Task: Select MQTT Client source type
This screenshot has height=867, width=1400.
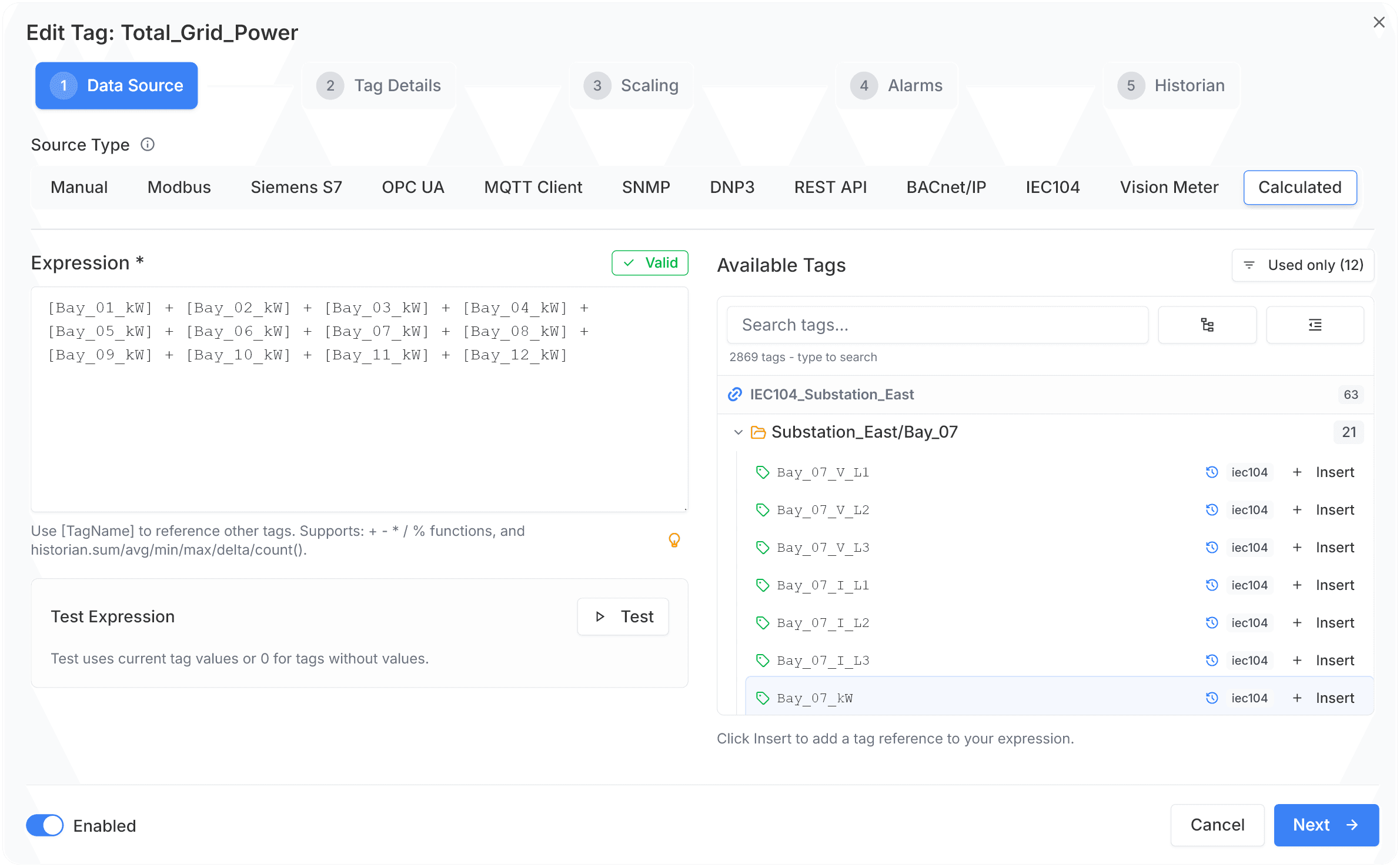Action: (533, 188)
